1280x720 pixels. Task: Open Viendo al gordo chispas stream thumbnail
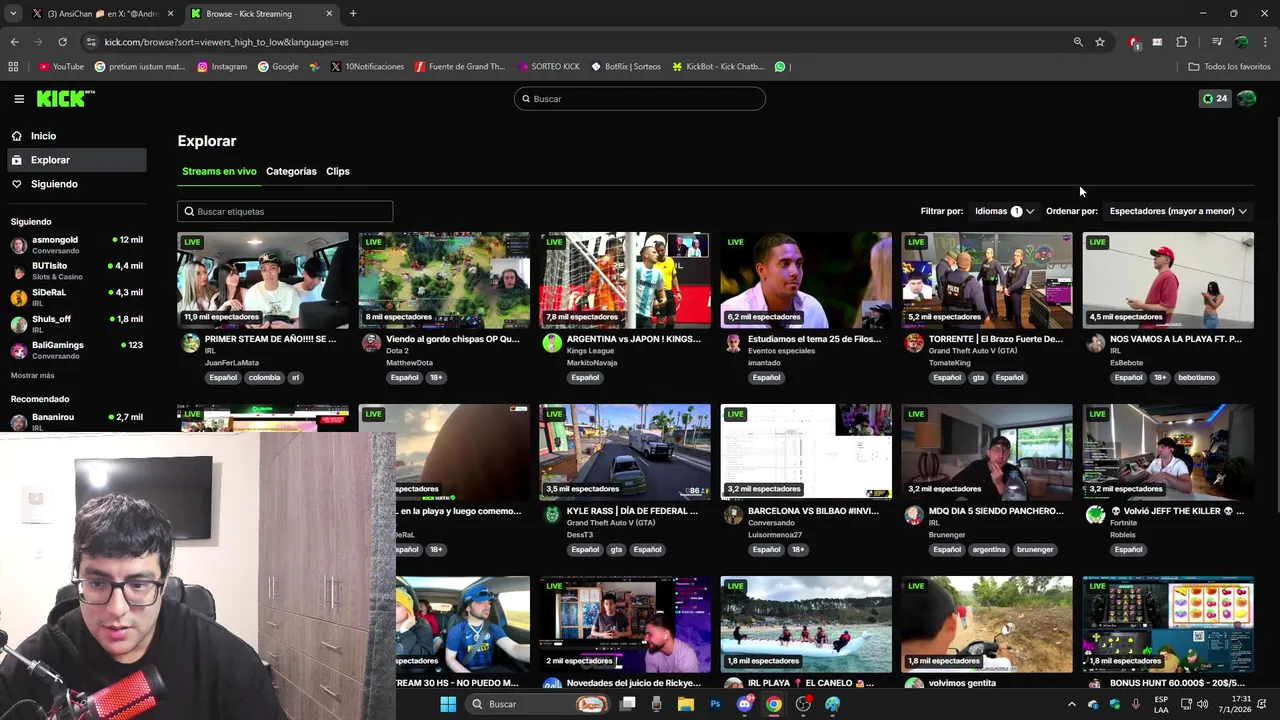[x=444, y=280]
